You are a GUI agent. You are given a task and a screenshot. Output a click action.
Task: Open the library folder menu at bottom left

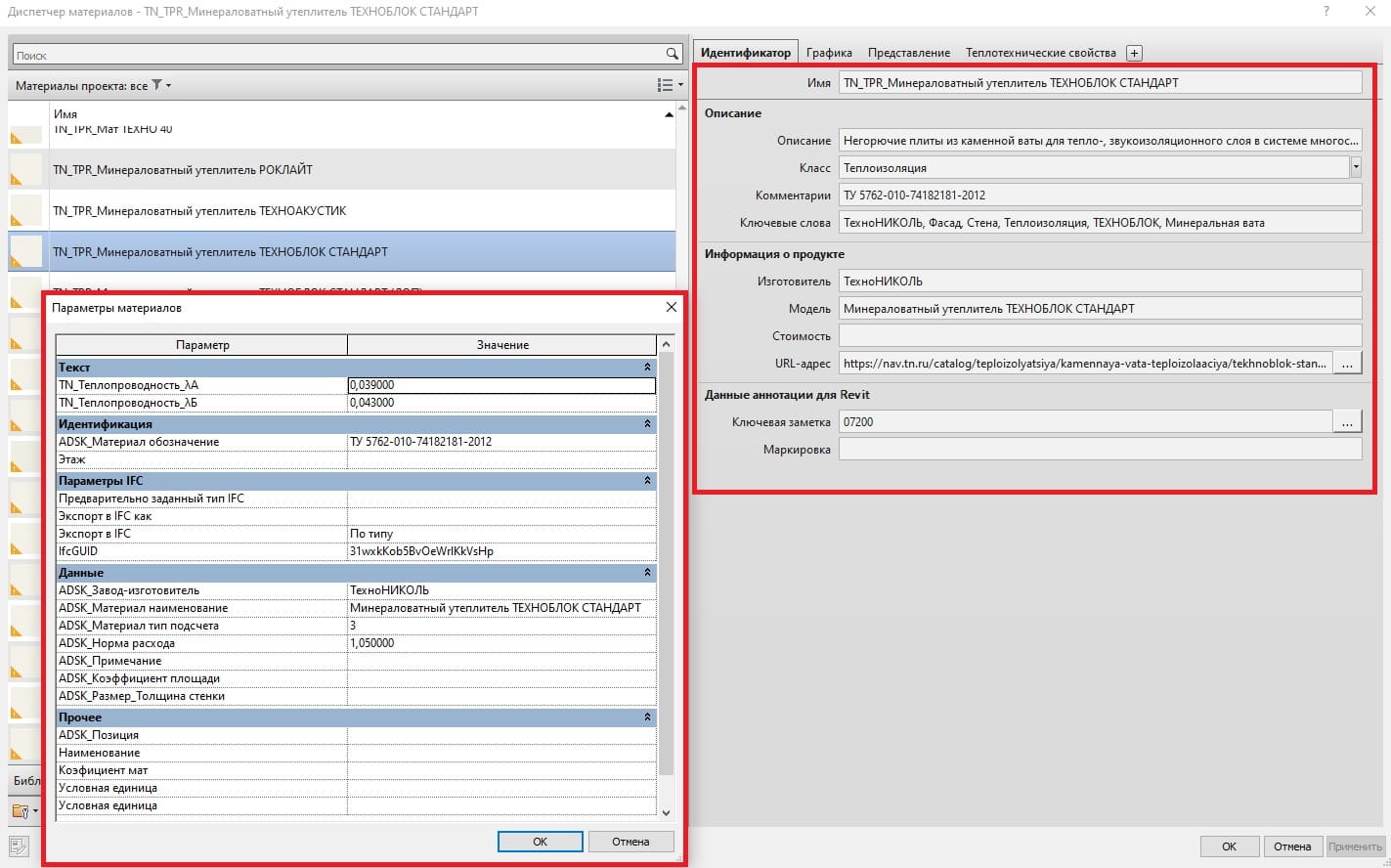[23, 811]
